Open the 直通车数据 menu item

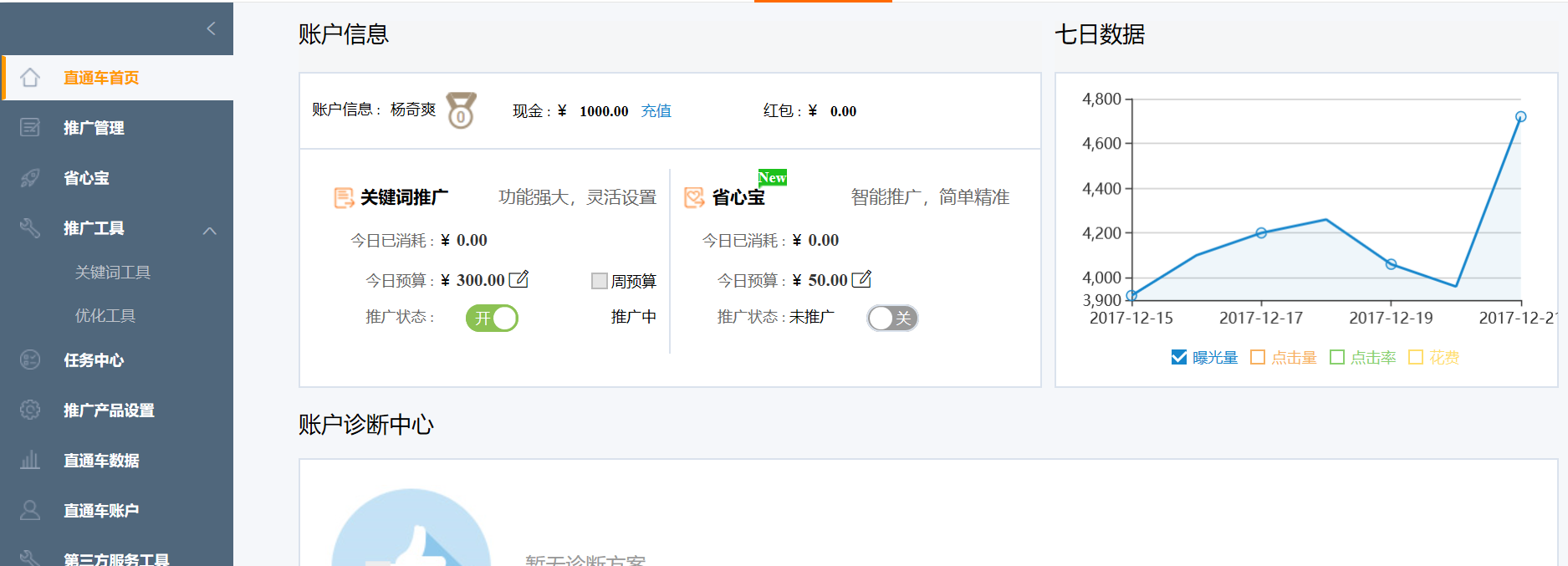pyautogui.click(x=101, y=461)
